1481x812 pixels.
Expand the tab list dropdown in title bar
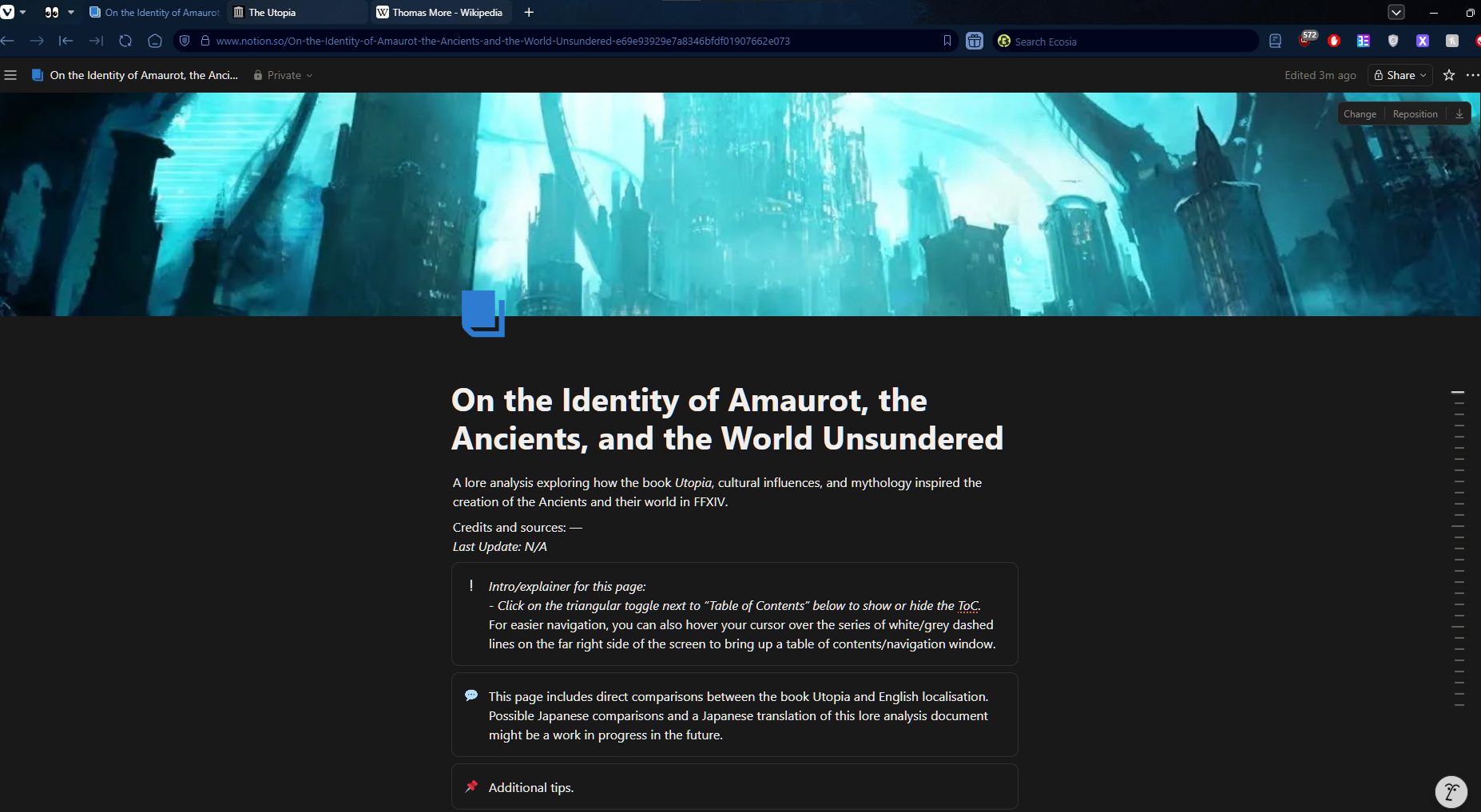tap(1396, 12)
